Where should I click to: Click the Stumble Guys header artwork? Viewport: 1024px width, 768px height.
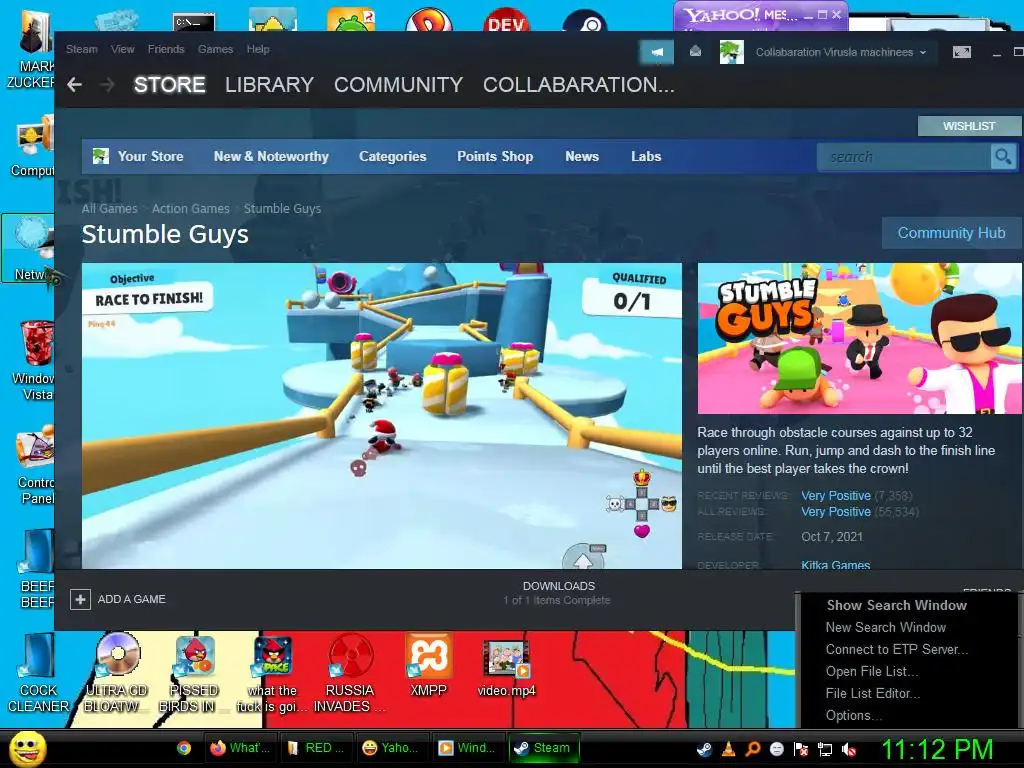[x=859, y=338]
